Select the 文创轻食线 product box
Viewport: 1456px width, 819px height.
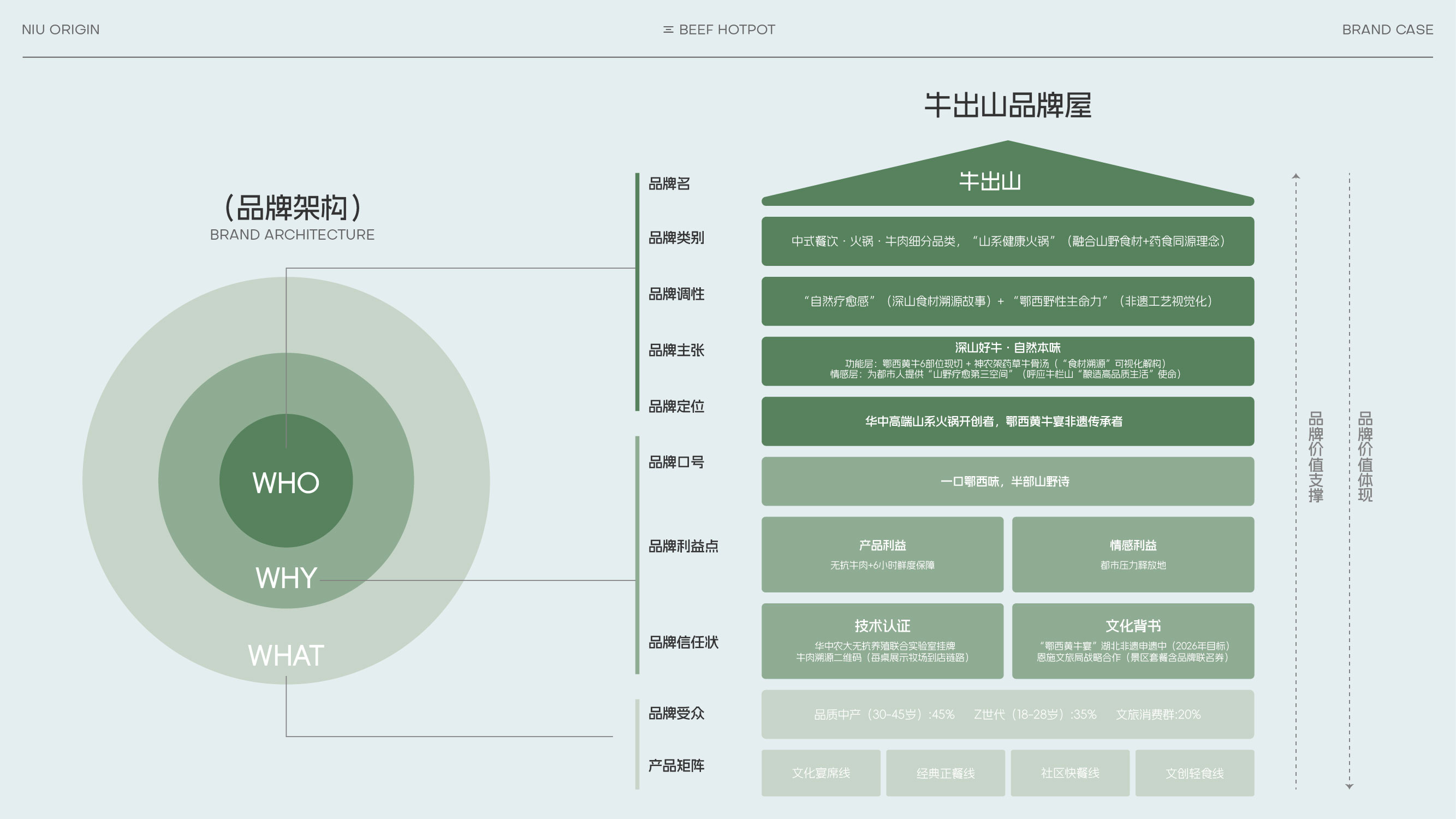tap(1194, 773)
